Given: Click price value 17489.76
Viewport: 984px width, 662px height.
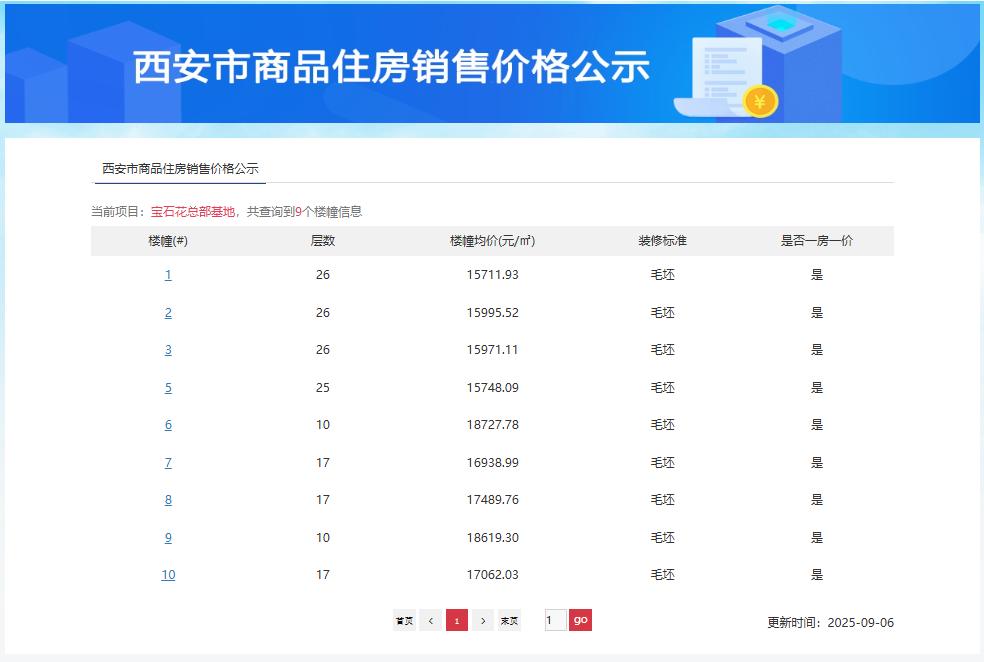Looking at the screenshot, I should point(493,499).
